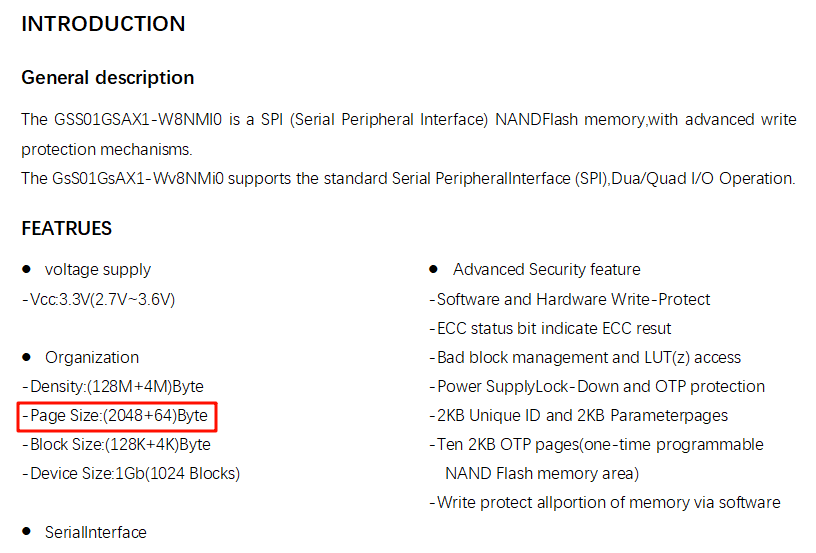
Task: Click the INTRODUCTION heading
Action: coord(103,24)
